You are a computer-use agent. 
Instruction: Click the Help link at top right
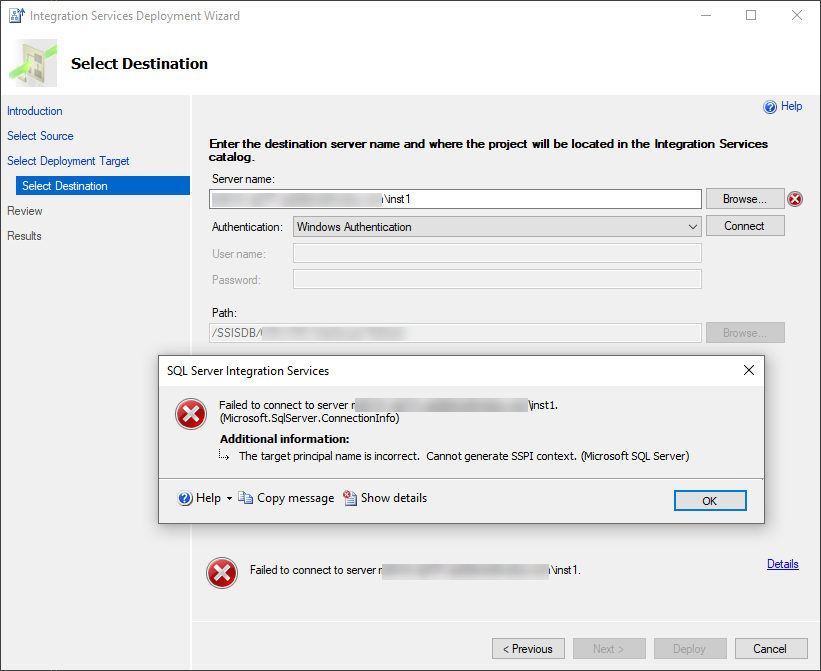791,106
